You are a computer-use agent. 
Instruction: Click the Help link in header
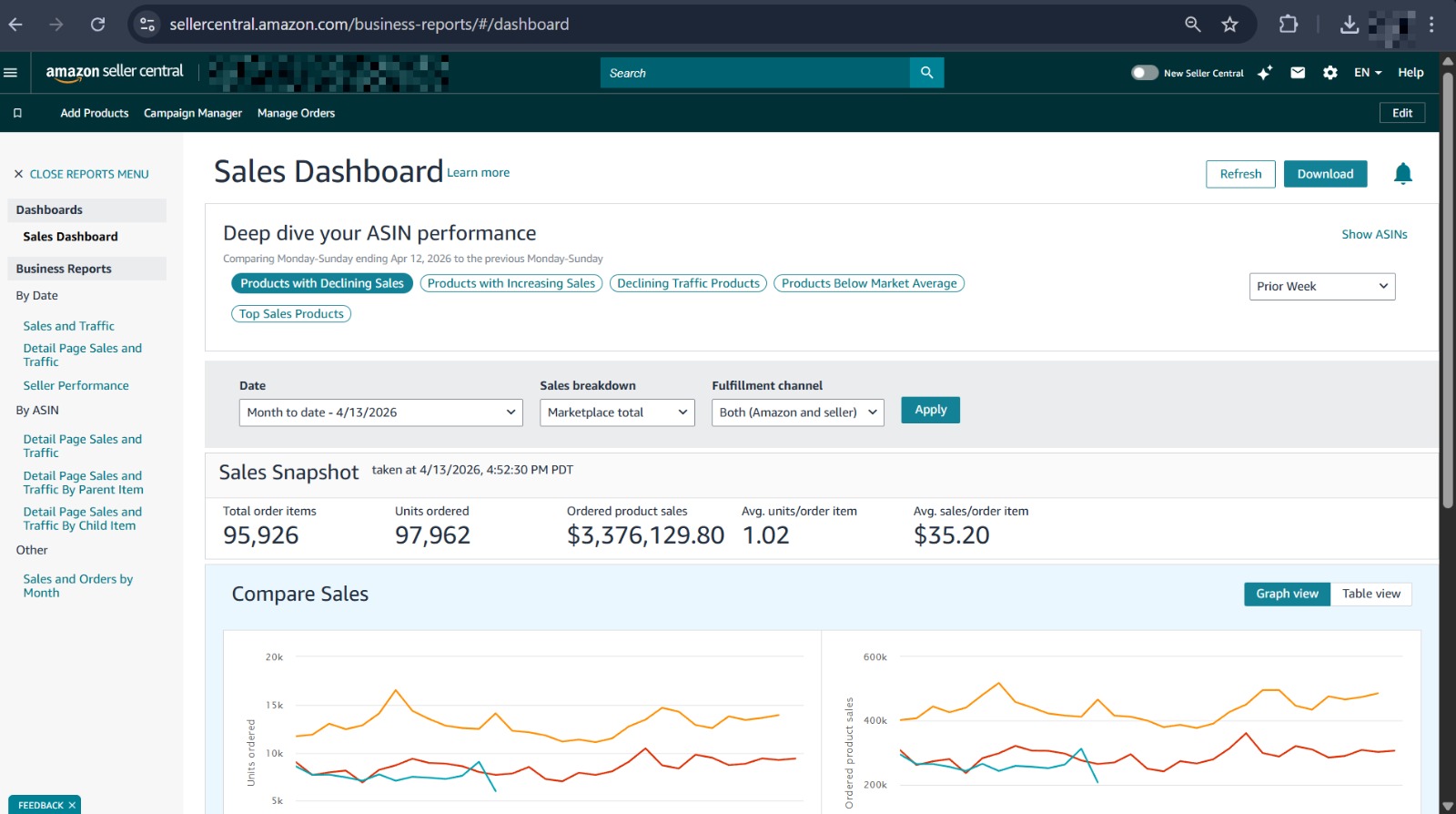click(x=1410, y=73)
